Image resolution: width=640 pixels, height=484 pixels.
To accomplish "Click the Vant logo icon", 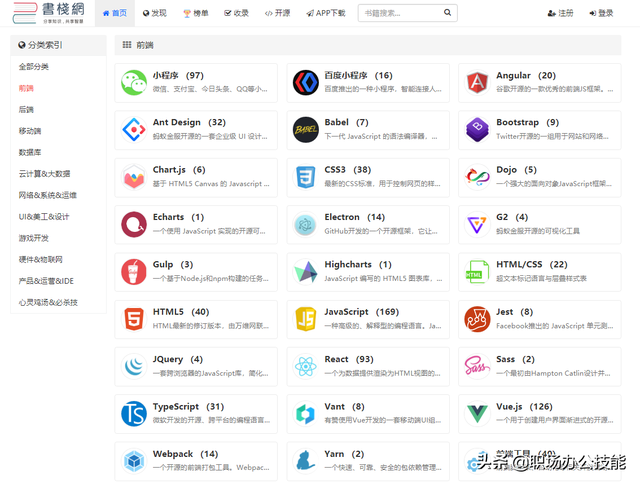I will (306, 414).
